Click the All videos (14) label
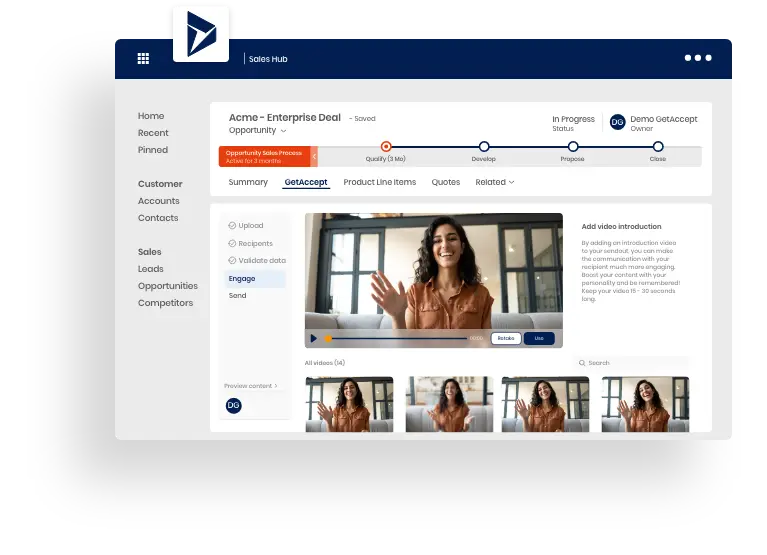 point(325,363)
